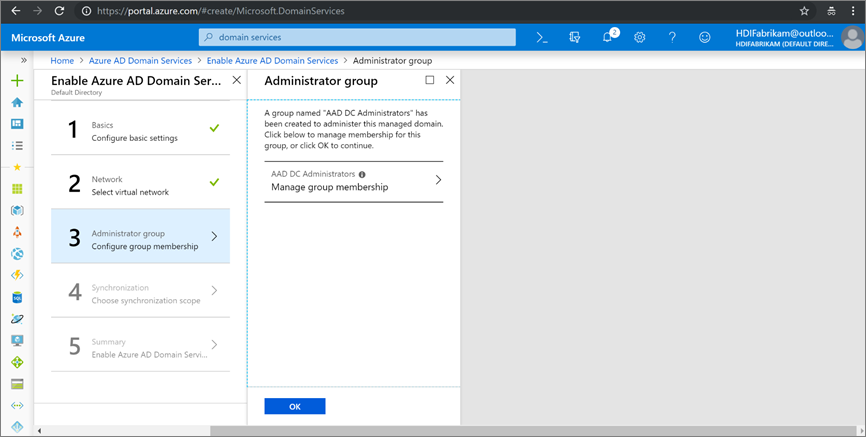Click the browser back arrow

tap(15, 11)
